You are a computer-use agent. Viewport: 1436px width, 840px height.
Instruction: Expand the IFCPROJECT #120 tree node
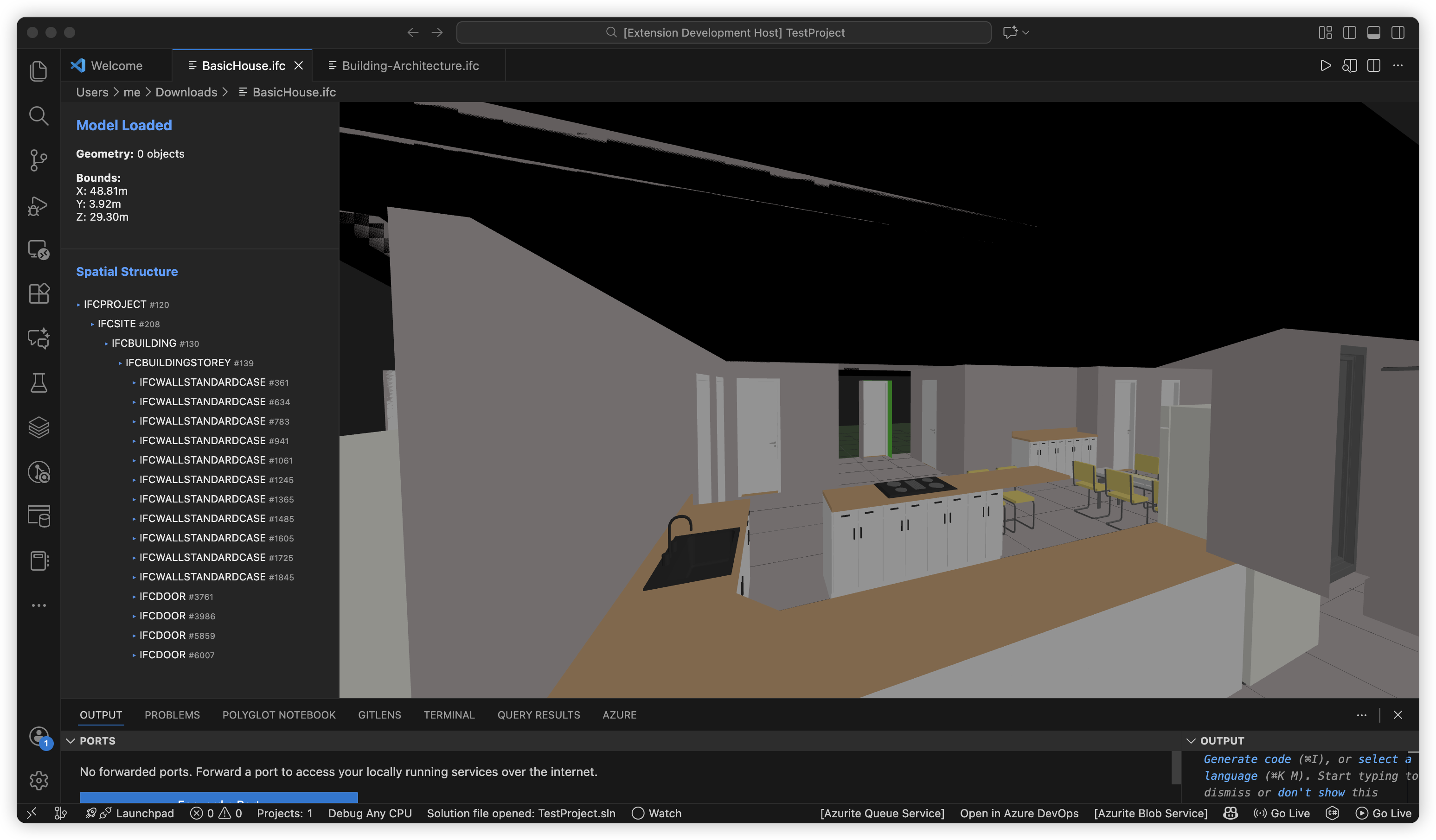(x=78, y=304)
